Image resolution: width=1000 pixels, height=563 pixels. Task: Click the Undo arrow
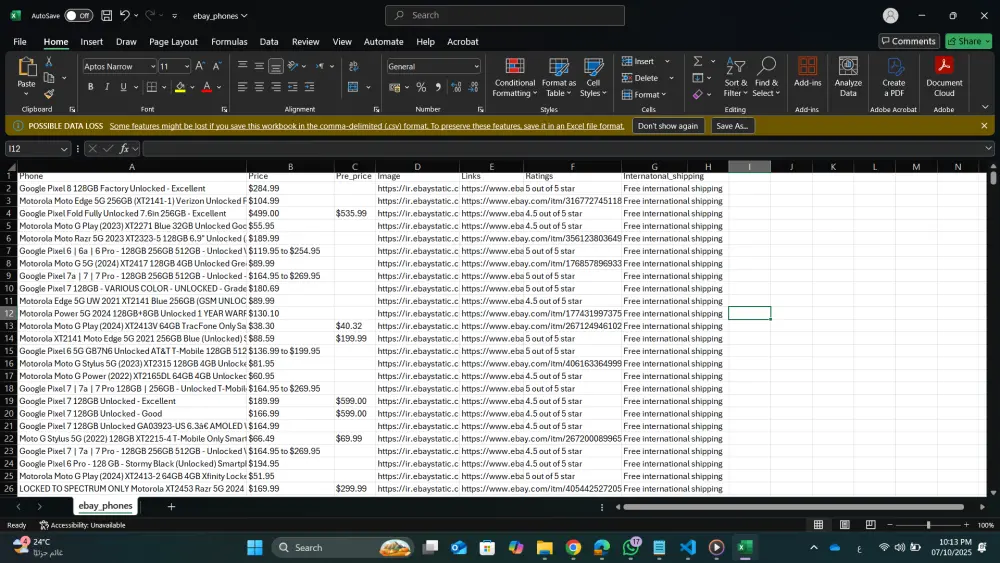(125, 15)
